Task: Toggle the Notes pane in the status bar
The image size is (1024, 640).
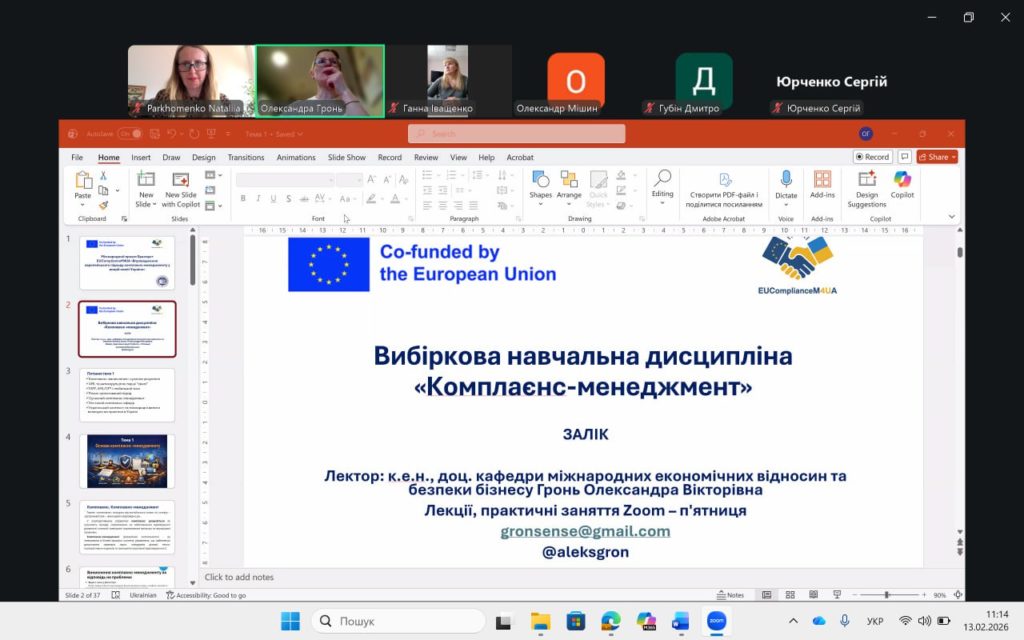Action: tap(730, 595)
